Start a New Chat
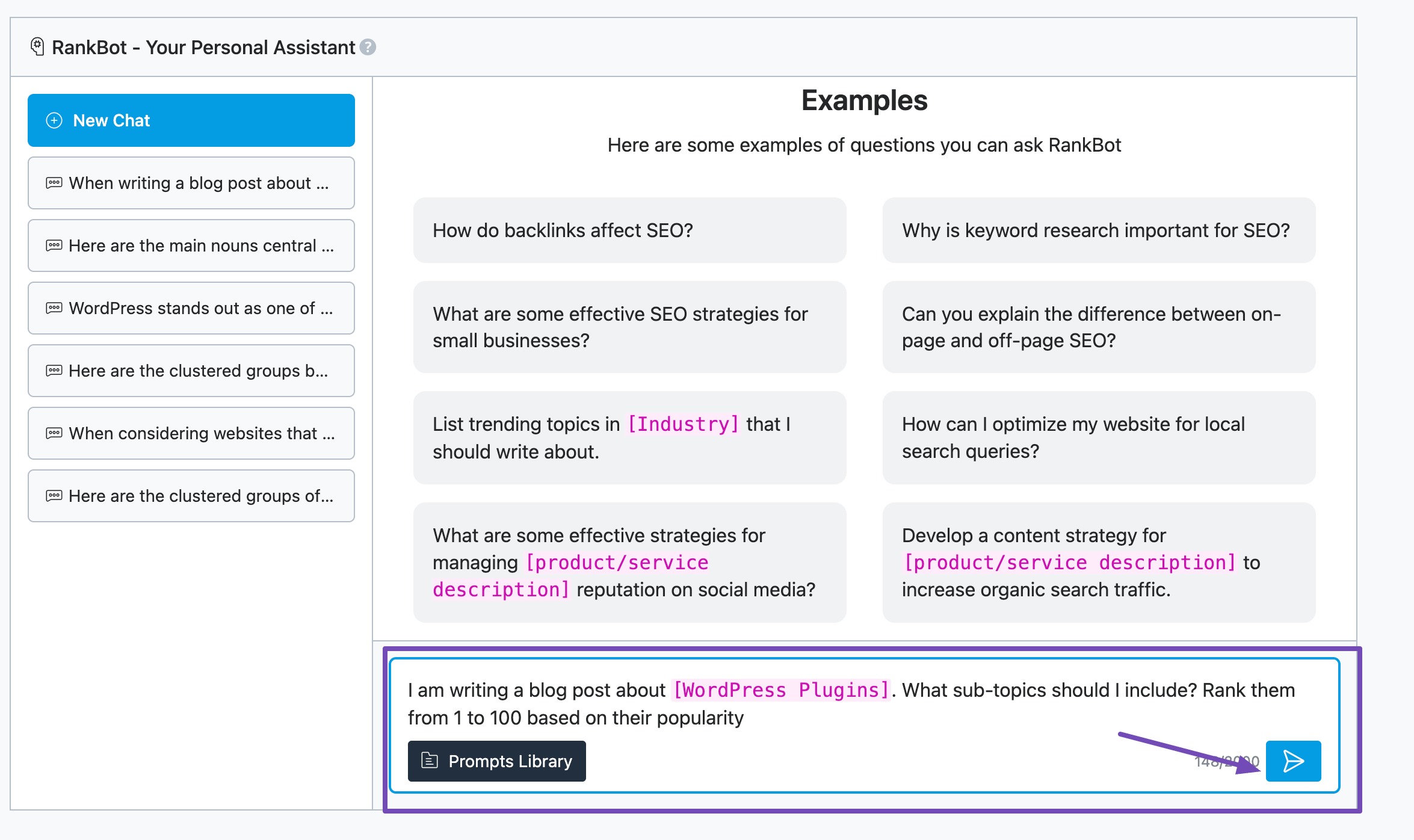The width and height of the screenshot is (1414, 840). coord(191,120)
